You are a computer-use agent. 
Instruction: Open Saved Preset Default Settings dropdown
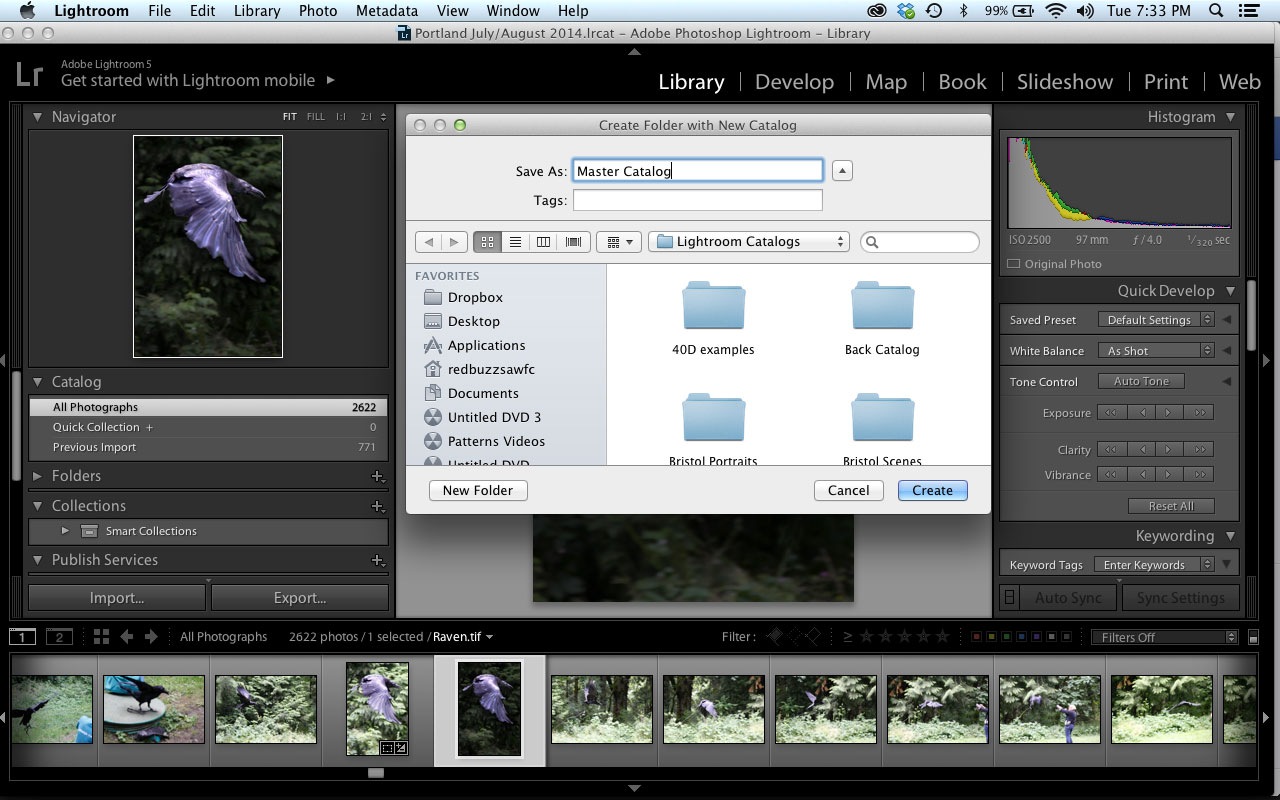[x=1156, y=320]
